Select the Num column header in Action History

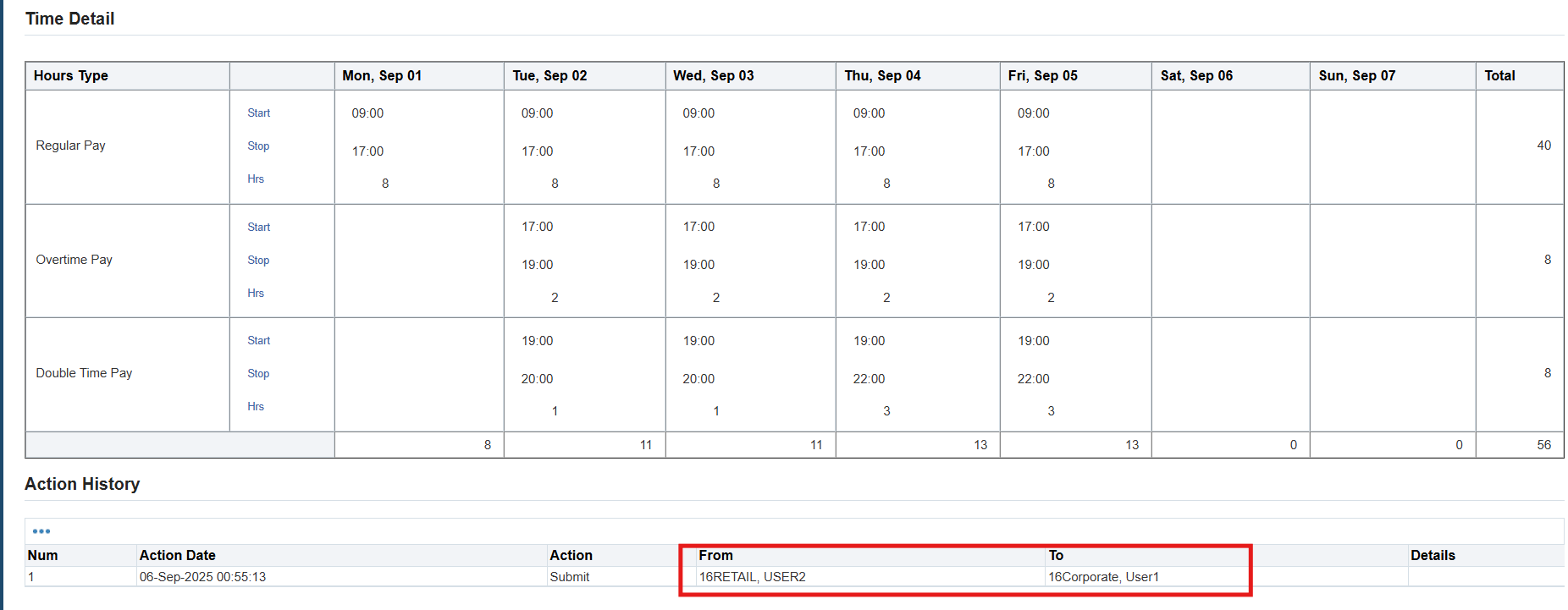(x=43, y=556)
